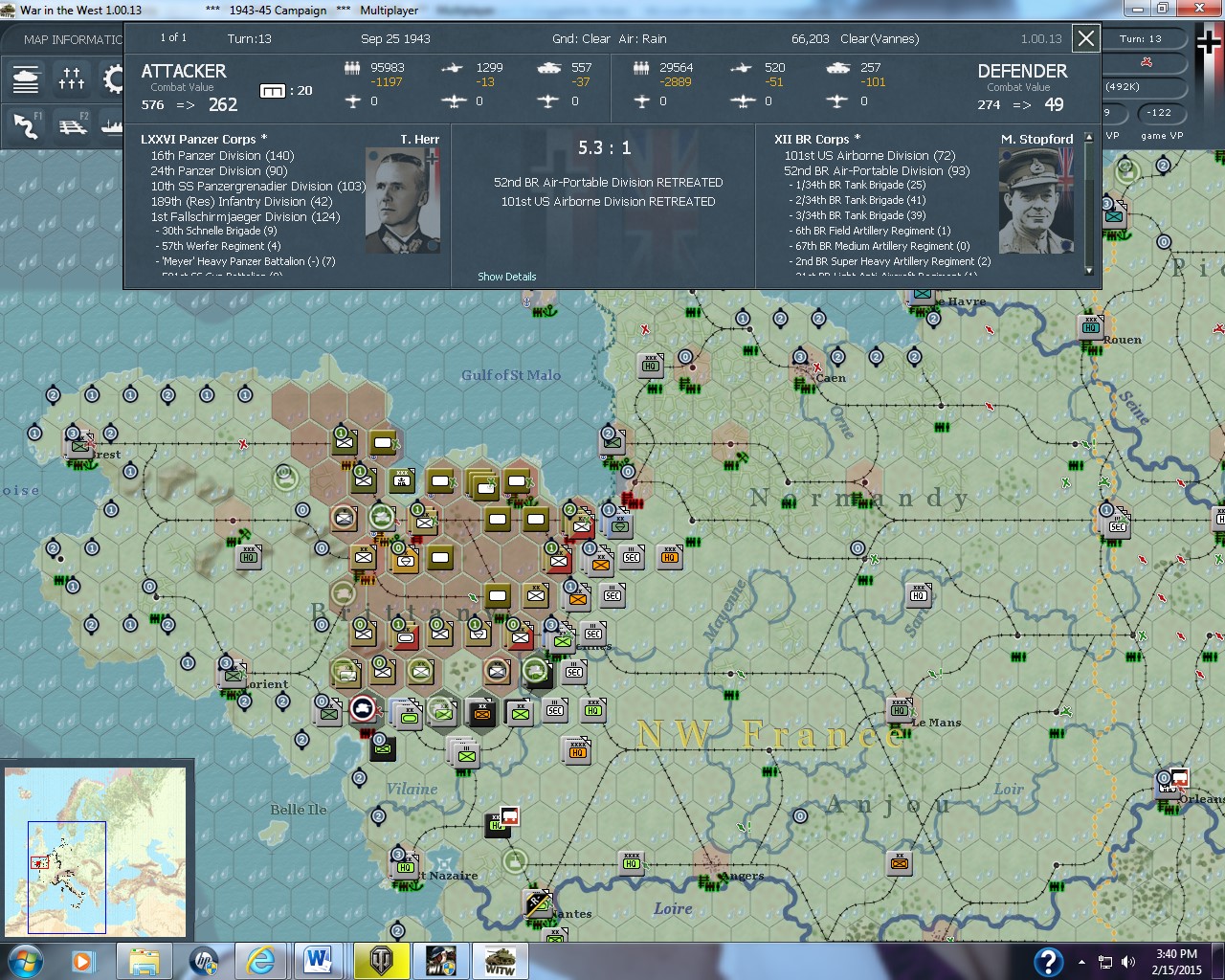The height and width of the screenshot is (980, 1225).
Task: Select 10th SS Panzergrenadier Division entry
Action: (x=258, y=187)
